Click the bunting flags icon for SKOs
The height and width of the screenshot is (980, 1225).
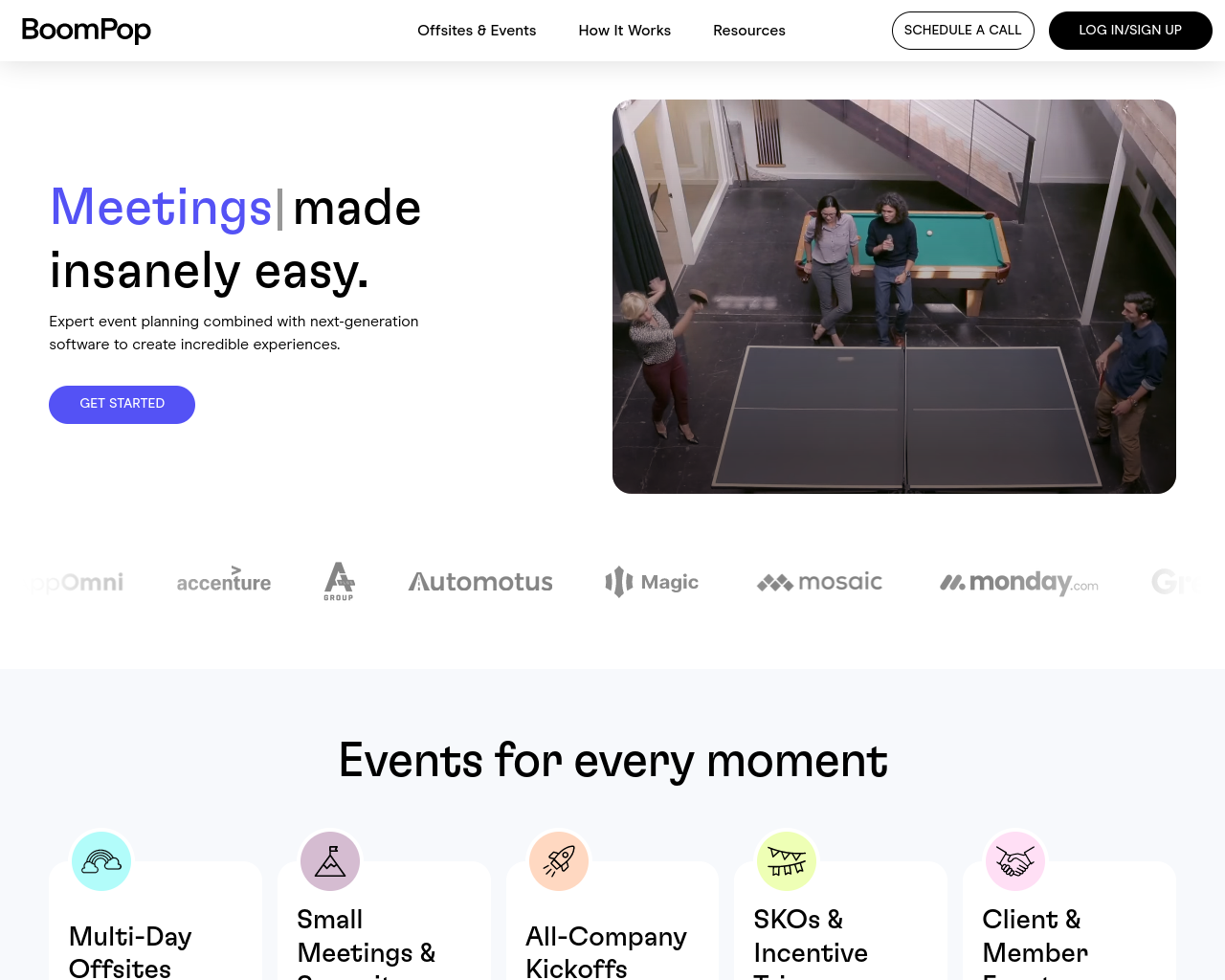pyautogui.click(x=787, y=861)
